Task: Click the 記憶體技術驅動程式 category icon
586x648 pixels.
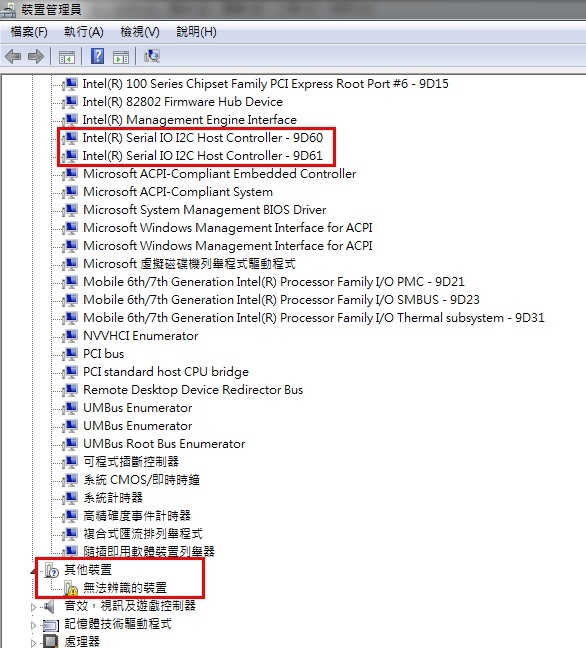Action: click(51, 624)
